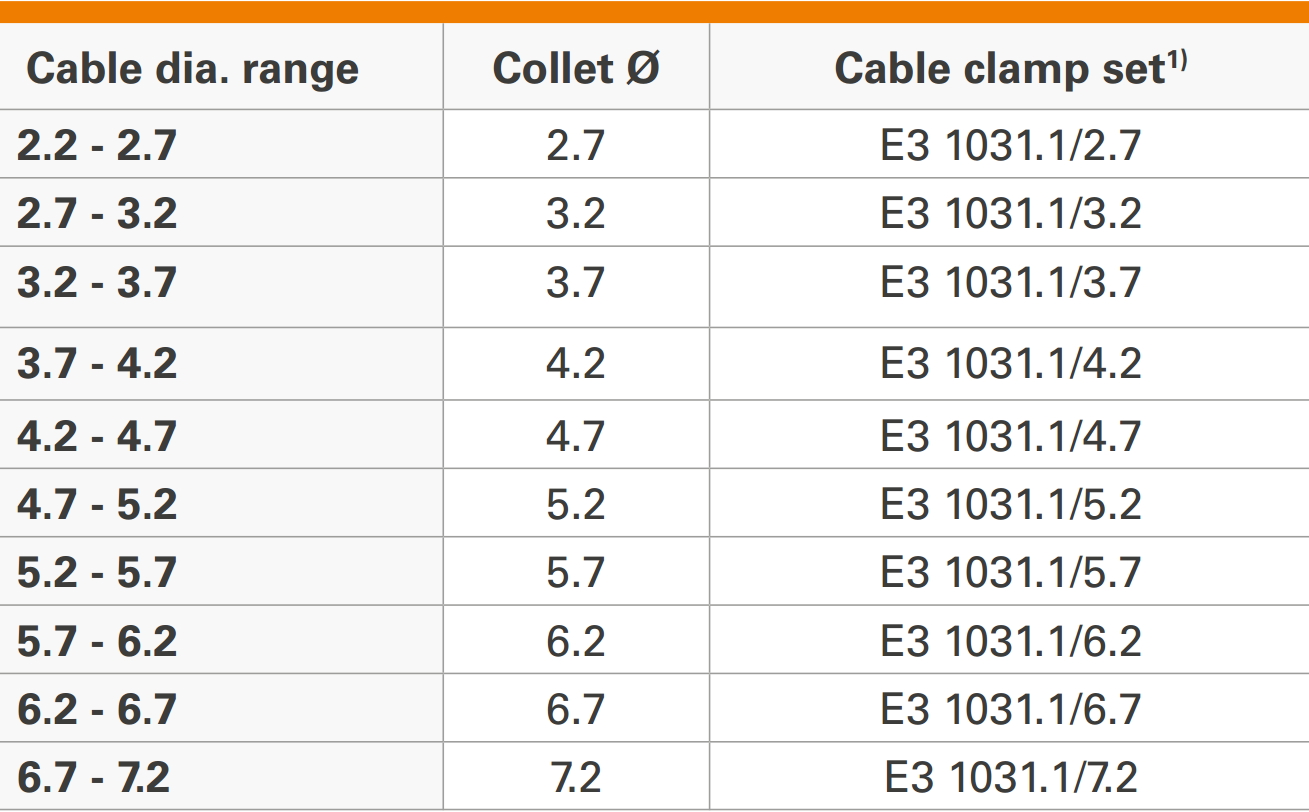Image resolution: width=1309 pixels, height=812 pixels.
Task: Click clamp set E3 1031.1/7.2
Action: (x=1010, y=777)
